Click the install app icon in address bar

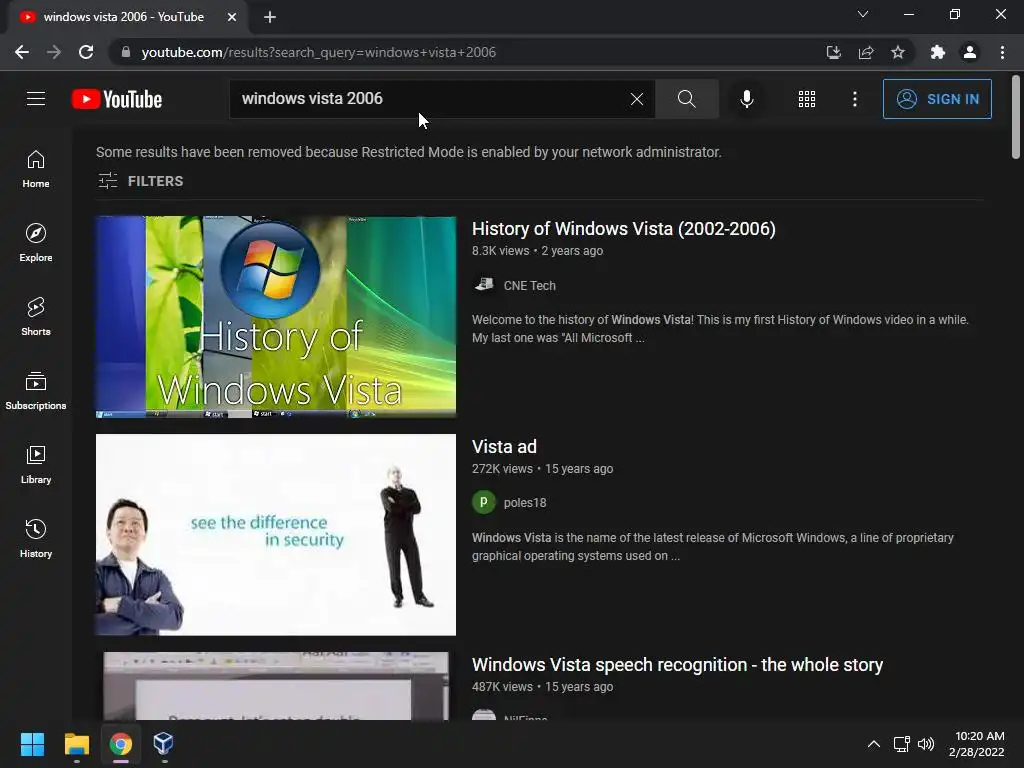[x=833, y=52]
